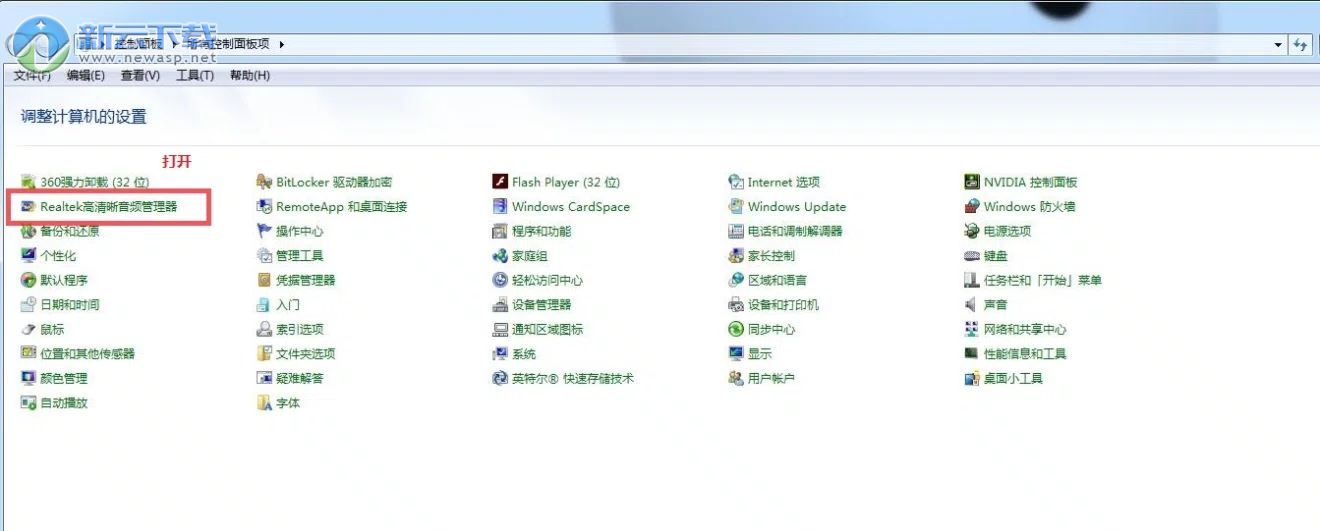Open the 通知区域图标 link
This screenshot has height=531, width=1320.
[547, 329]
